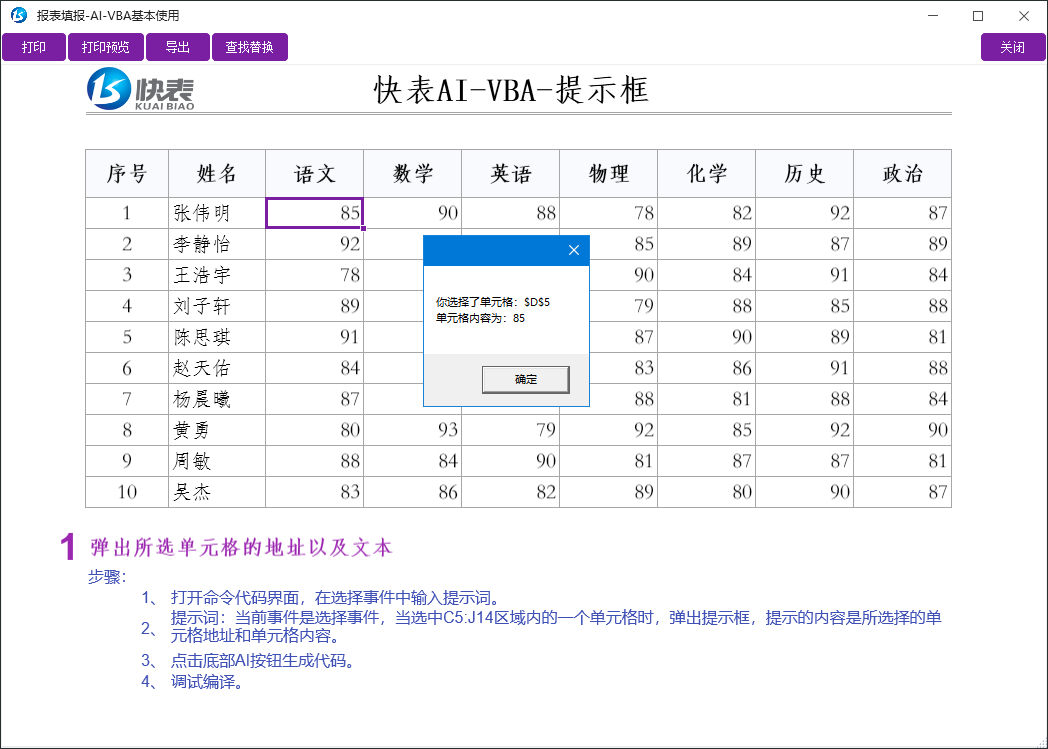Open 打印预览 print preview
This screenshot has height=749, width=1048.
106,47
